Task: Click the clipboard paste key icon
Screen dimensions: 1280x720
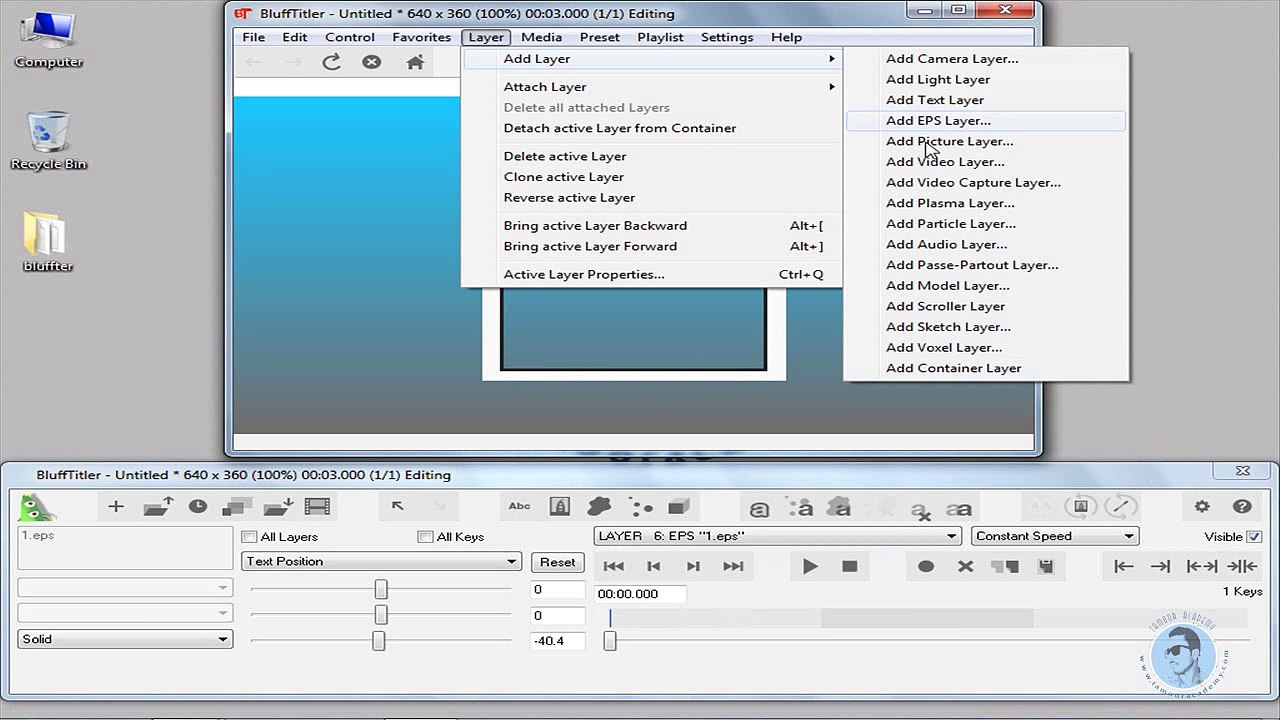Action: pos(1046,566)
